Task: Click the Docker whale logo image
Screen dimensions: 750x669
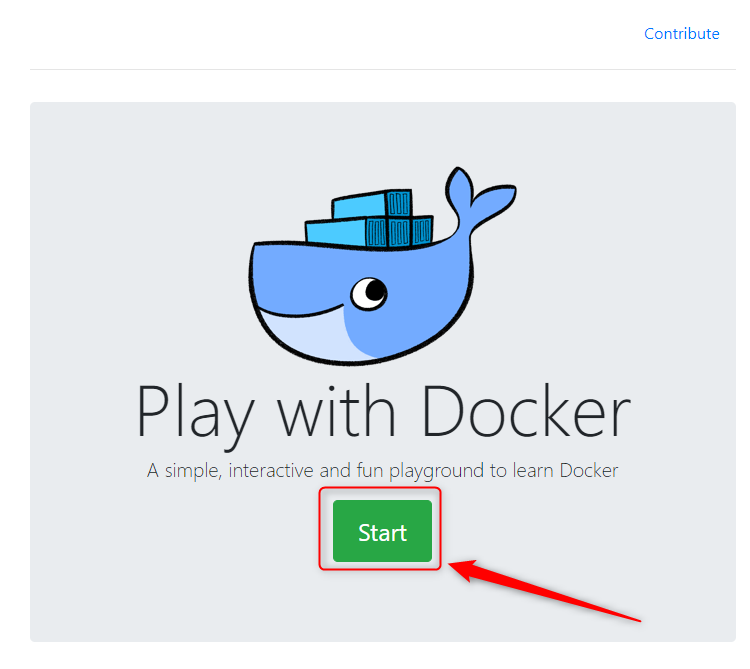Action: [382, 266]
